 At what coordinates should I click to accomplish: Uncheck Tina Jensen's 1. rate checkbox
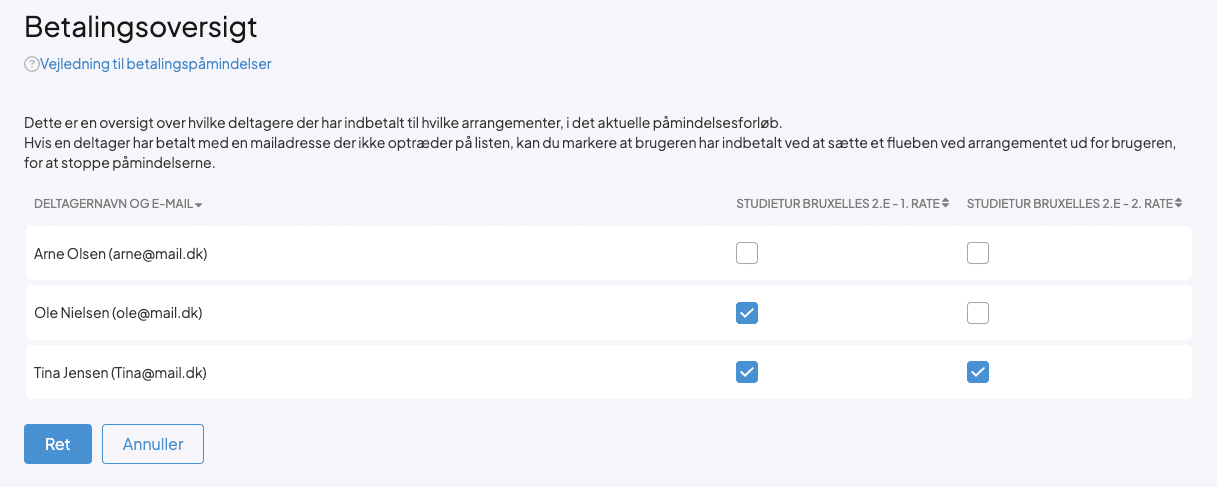[747, 372]
